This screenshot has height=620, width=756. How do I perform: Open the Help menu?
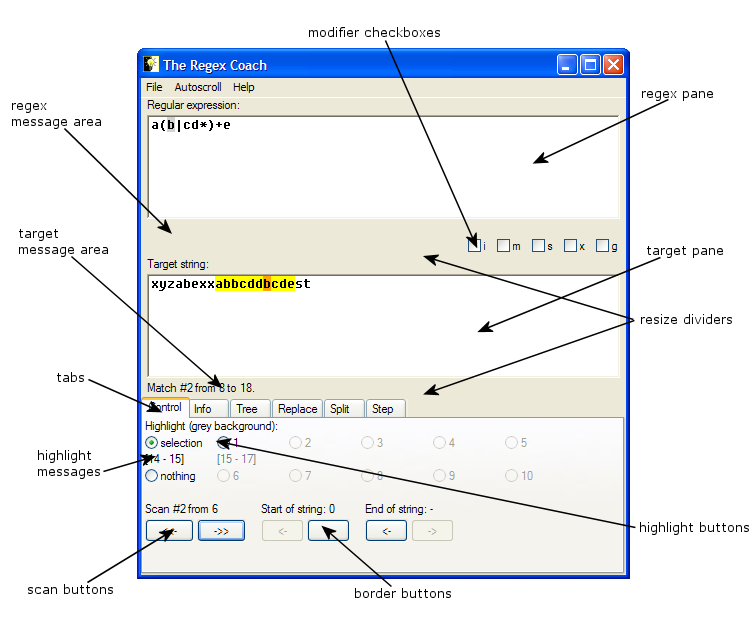243,88
